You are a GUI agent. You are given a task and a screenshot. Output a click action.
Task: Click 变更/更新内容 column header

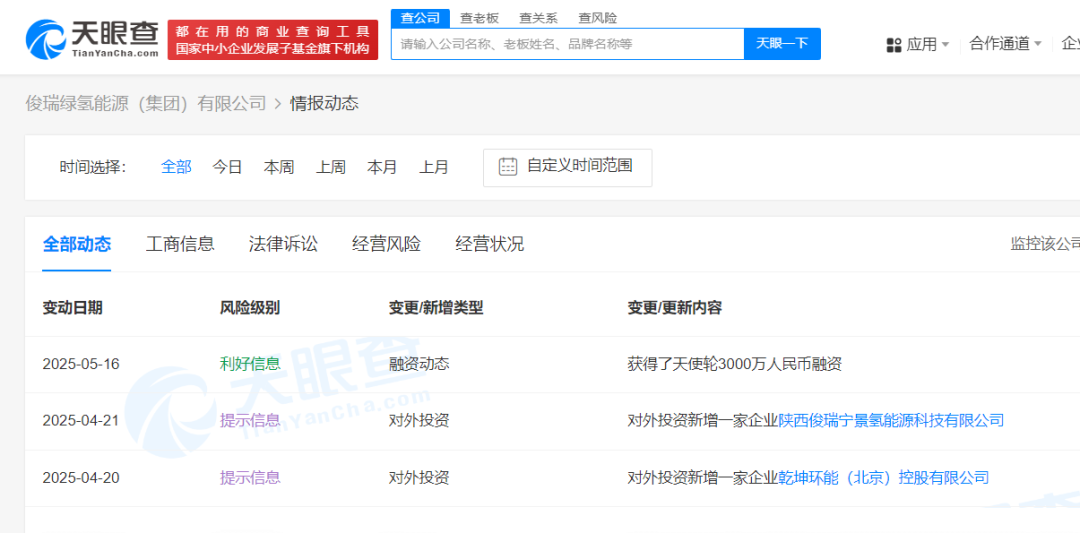tap(674, 308)
